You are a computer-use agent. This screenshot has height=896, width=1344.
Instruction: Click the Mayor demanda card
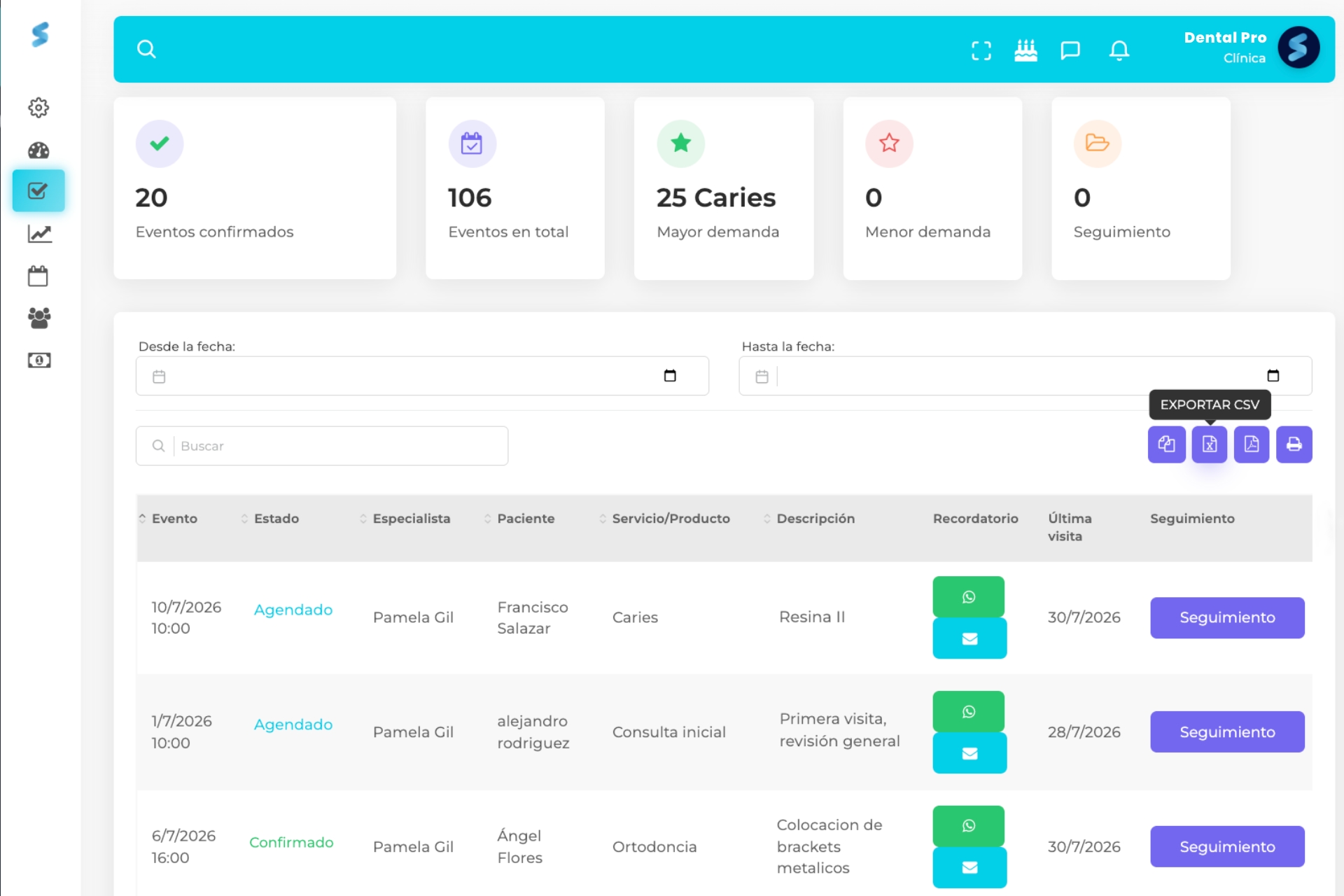coord(724,188)
